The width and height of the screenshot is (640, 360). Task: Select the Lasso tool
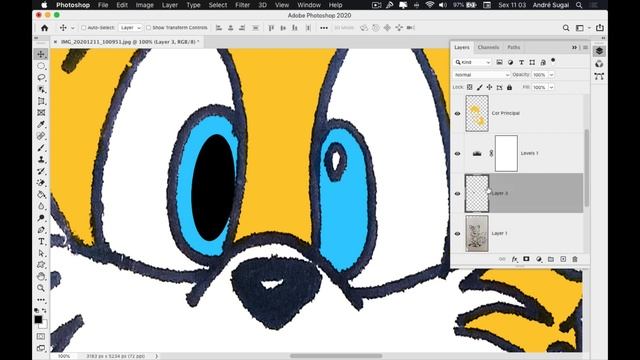tap(41, 78)
